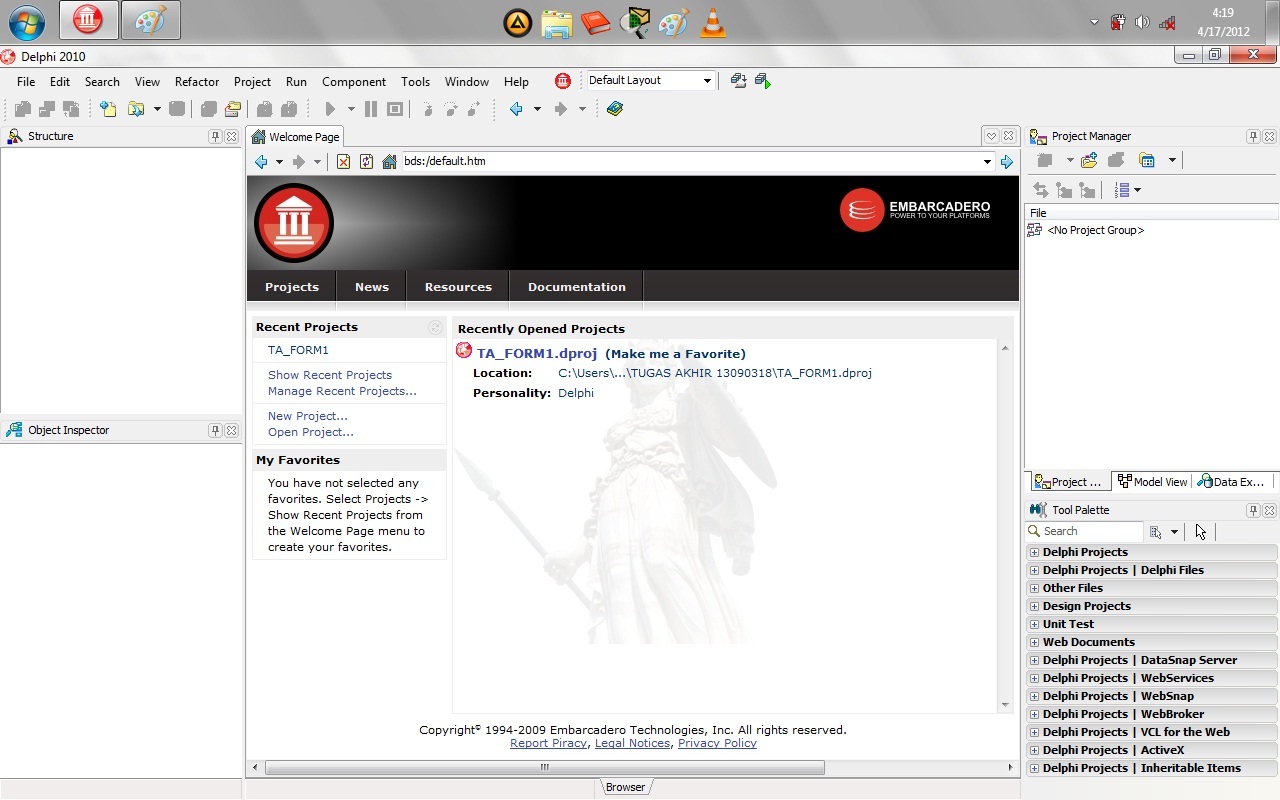The width and height of the screenshot is (1280, 800).
Task: Click the red Delphi icon beside Help menu
Action: coord(563,81)
